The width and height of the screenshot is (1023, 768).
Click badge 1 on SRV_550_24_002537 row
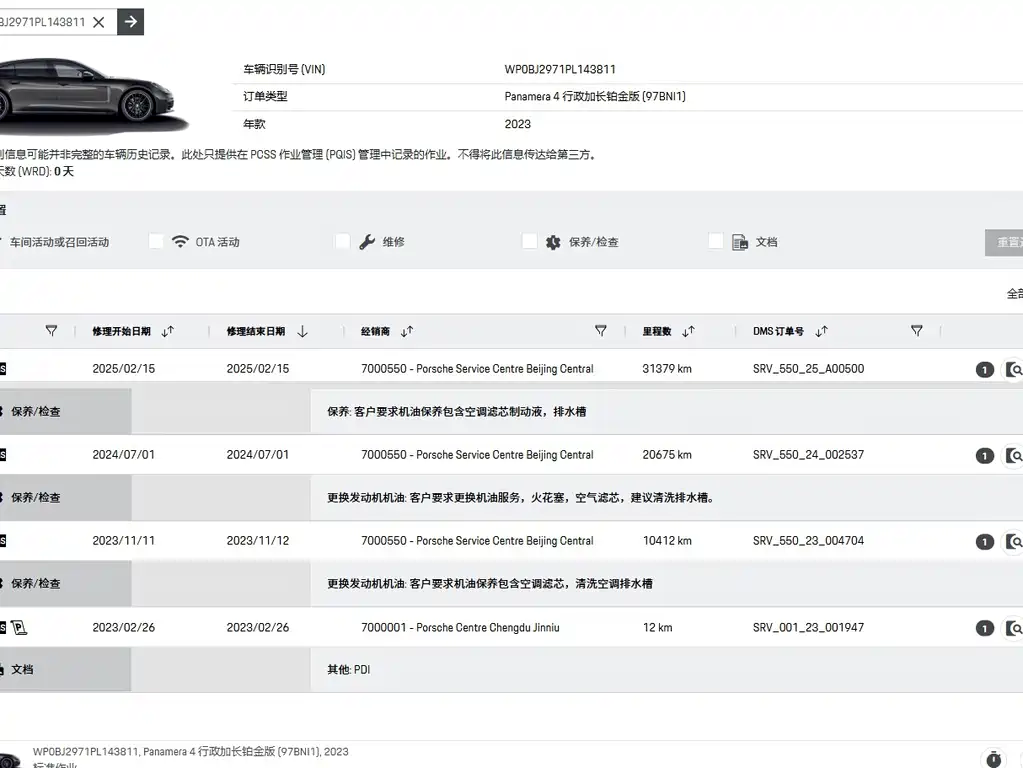point(985,456)
